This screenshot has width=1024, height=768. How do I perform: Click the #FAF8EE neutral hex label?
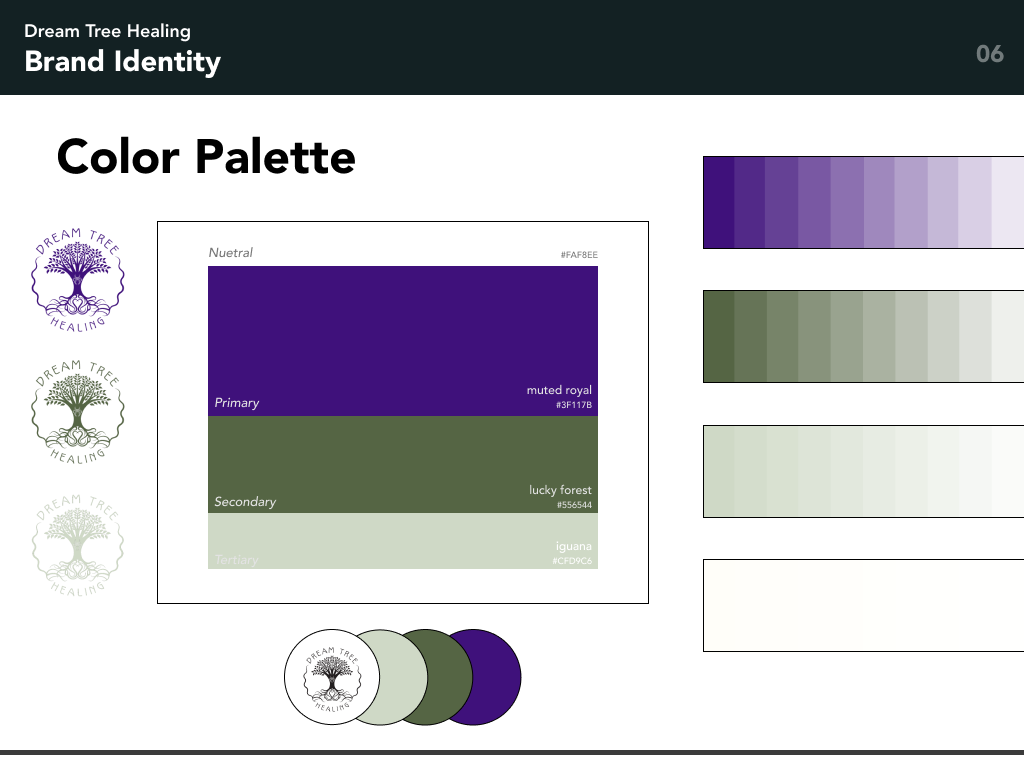point(578,254)
